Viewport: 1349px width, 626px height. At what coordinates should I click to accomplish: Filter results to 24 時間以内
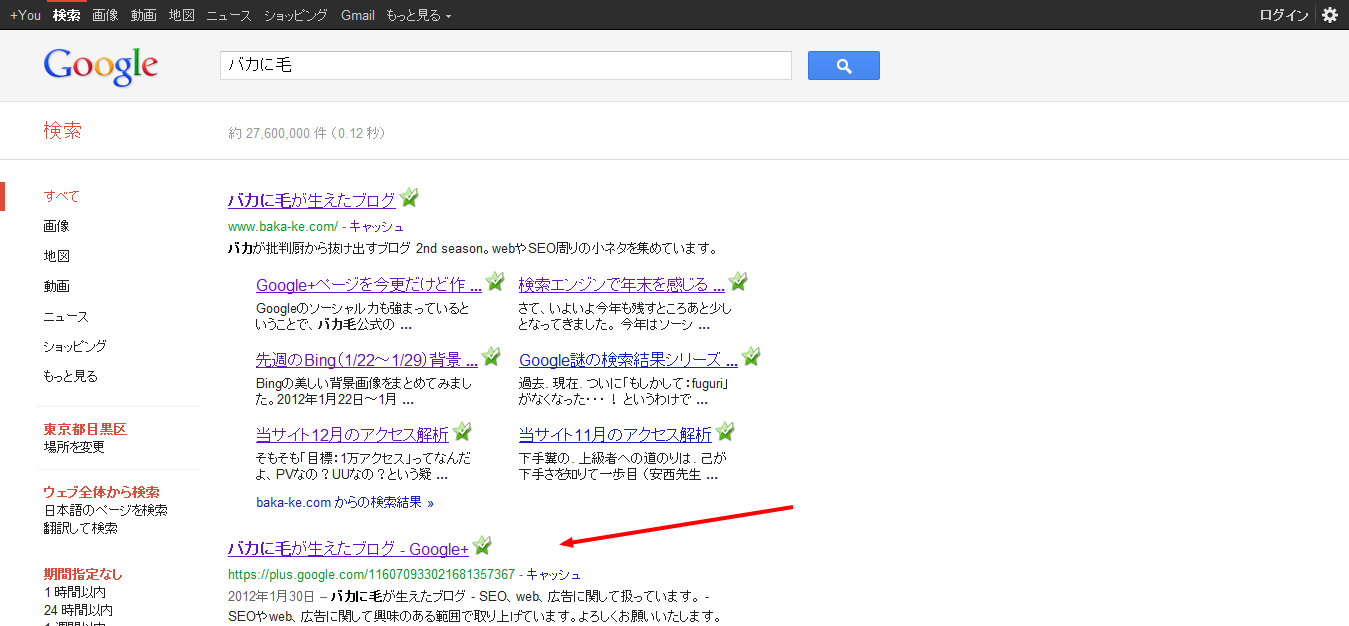(78, 610)
